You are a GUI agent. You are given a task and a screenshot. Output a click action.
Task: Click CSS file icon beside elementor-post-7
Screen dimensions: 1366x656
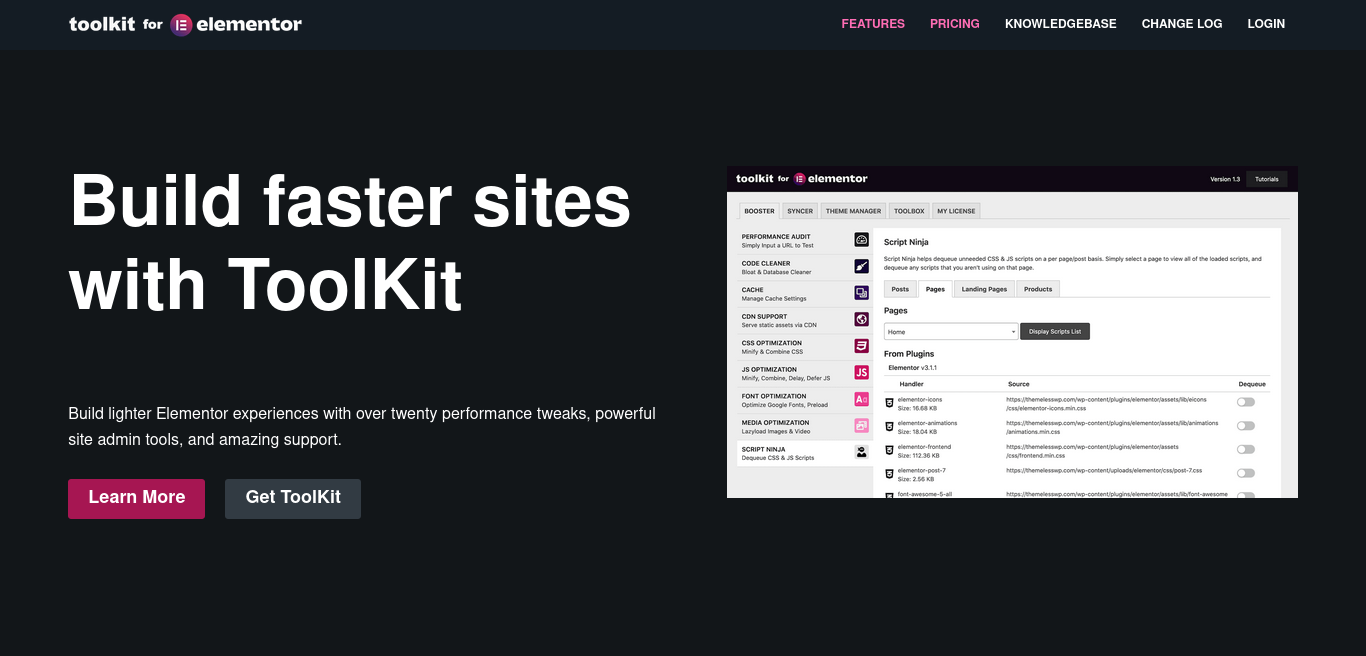889,473
